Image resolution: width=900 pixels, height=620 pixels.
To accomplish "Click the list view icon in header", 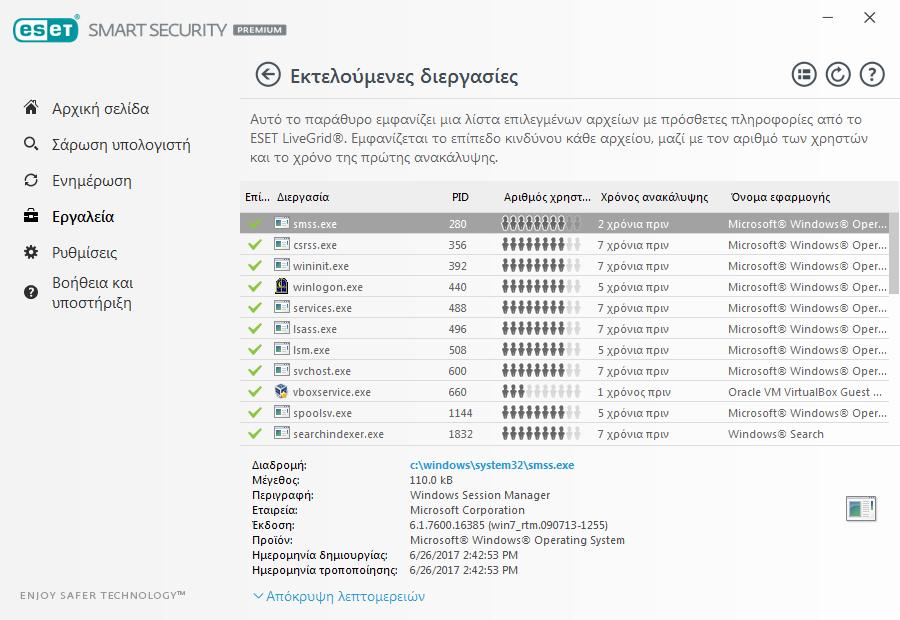I will 804,75.
